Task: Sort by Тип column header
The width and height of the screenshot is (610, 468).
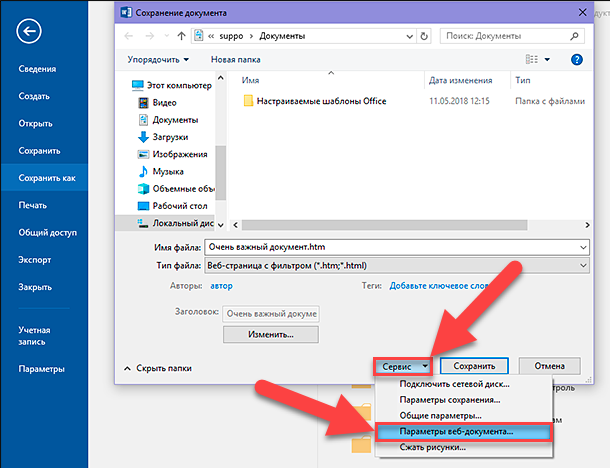Action: [x=523, y=80]
